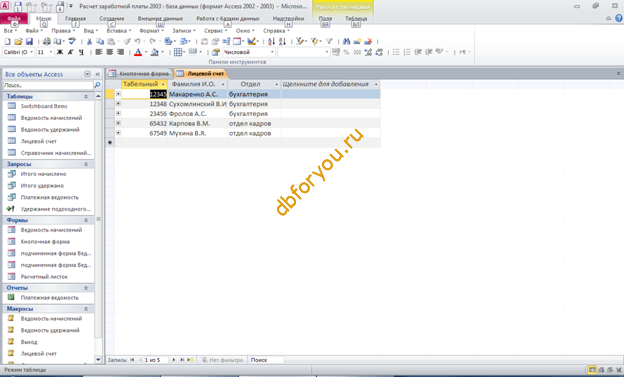
Task: Click the bulleted list icon
Action: click(396, 52)
